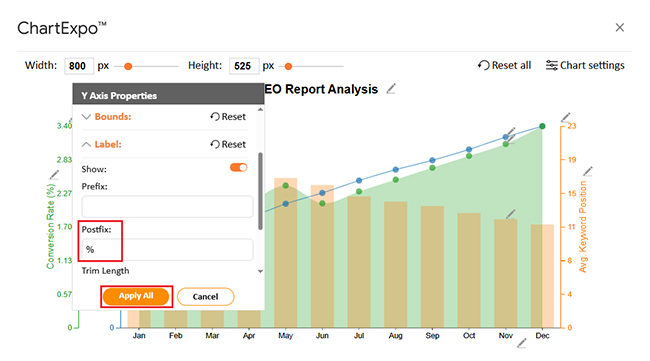Click the scroll down arrow in properties panel
The height and width of the screenshot is (361, 650).
click(x=260, y=271)
